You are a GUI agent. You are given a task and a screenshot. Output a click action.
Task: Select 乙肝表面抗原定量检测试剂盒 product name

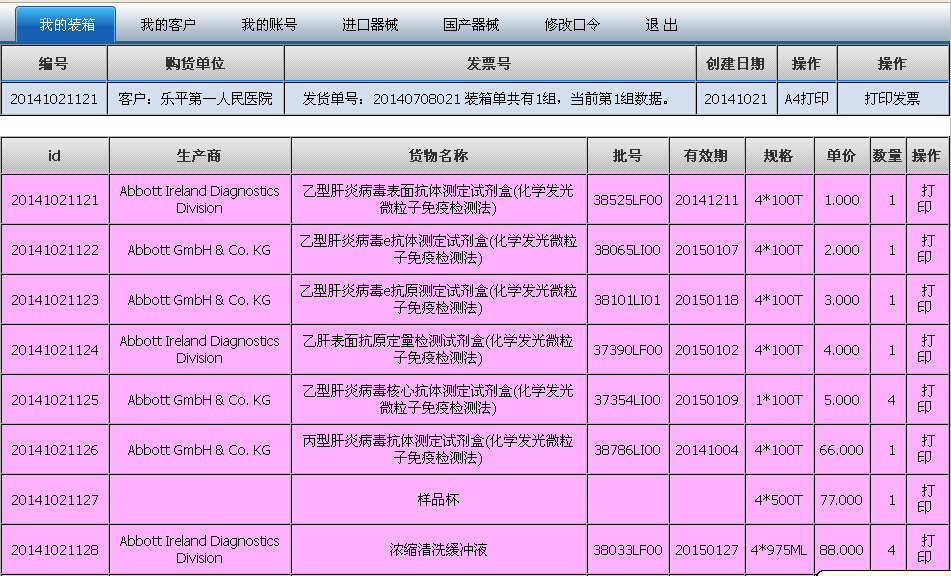pyautogui.click(x=439, y=349)
